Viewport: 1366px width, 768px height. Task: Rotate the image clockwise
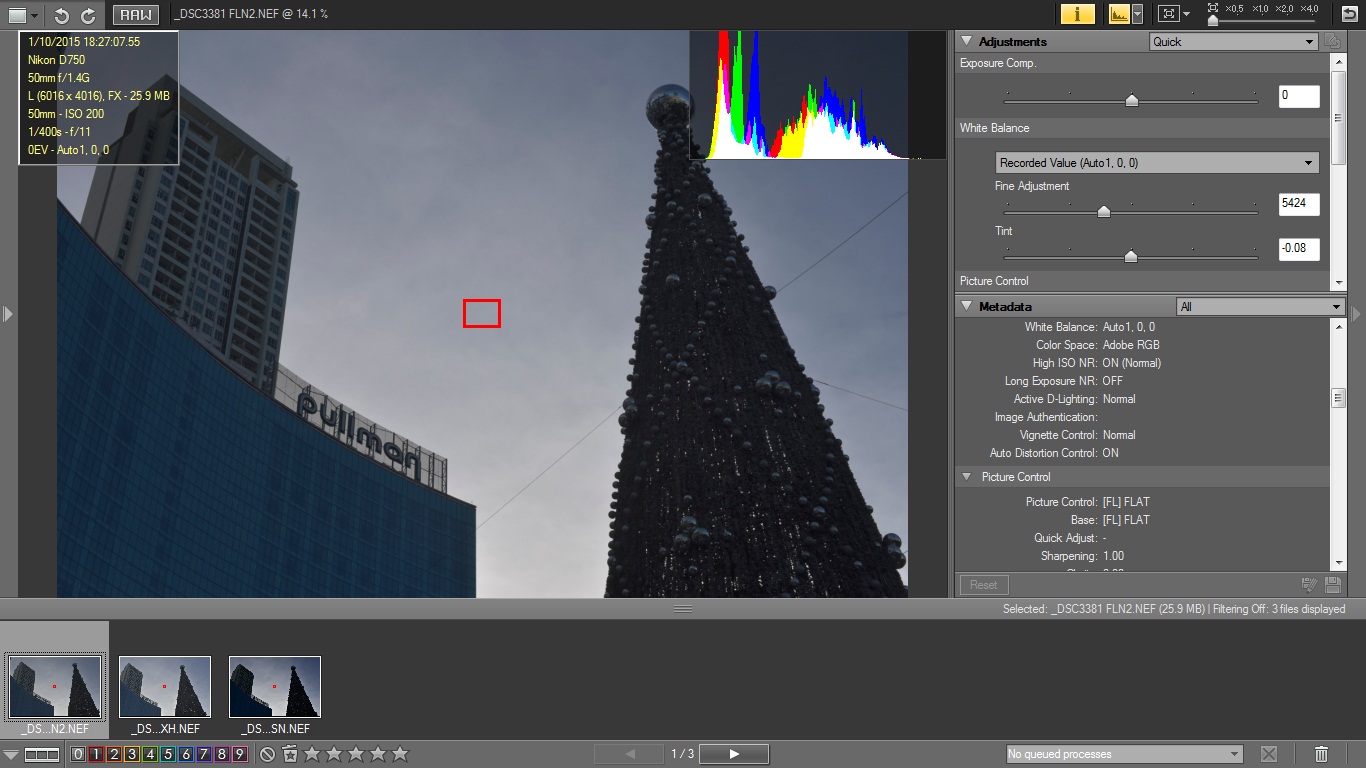[x=88, y=15]
